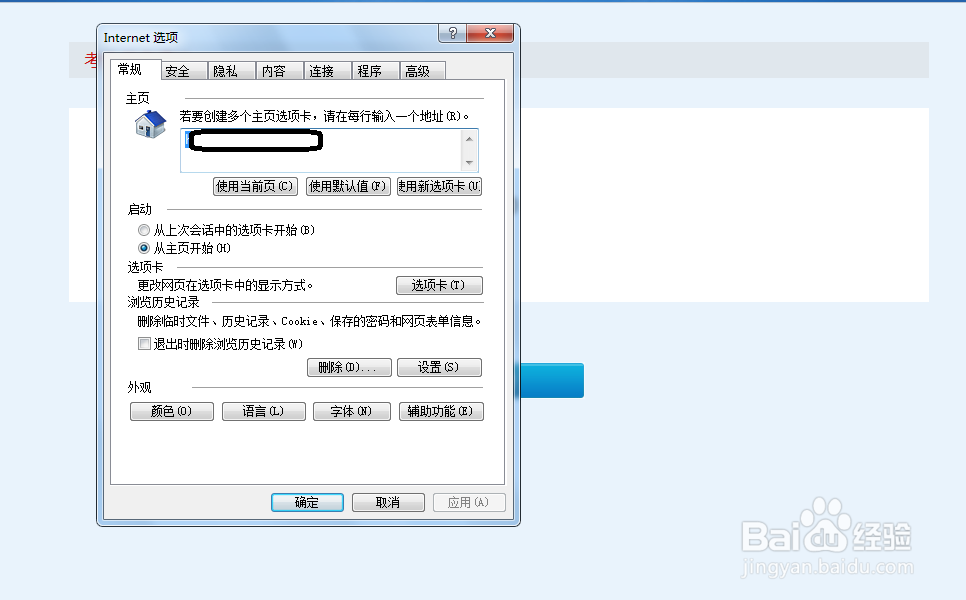
Task: Open 字体 font settings
Action: pyautogui.click(x=351, y=411)
